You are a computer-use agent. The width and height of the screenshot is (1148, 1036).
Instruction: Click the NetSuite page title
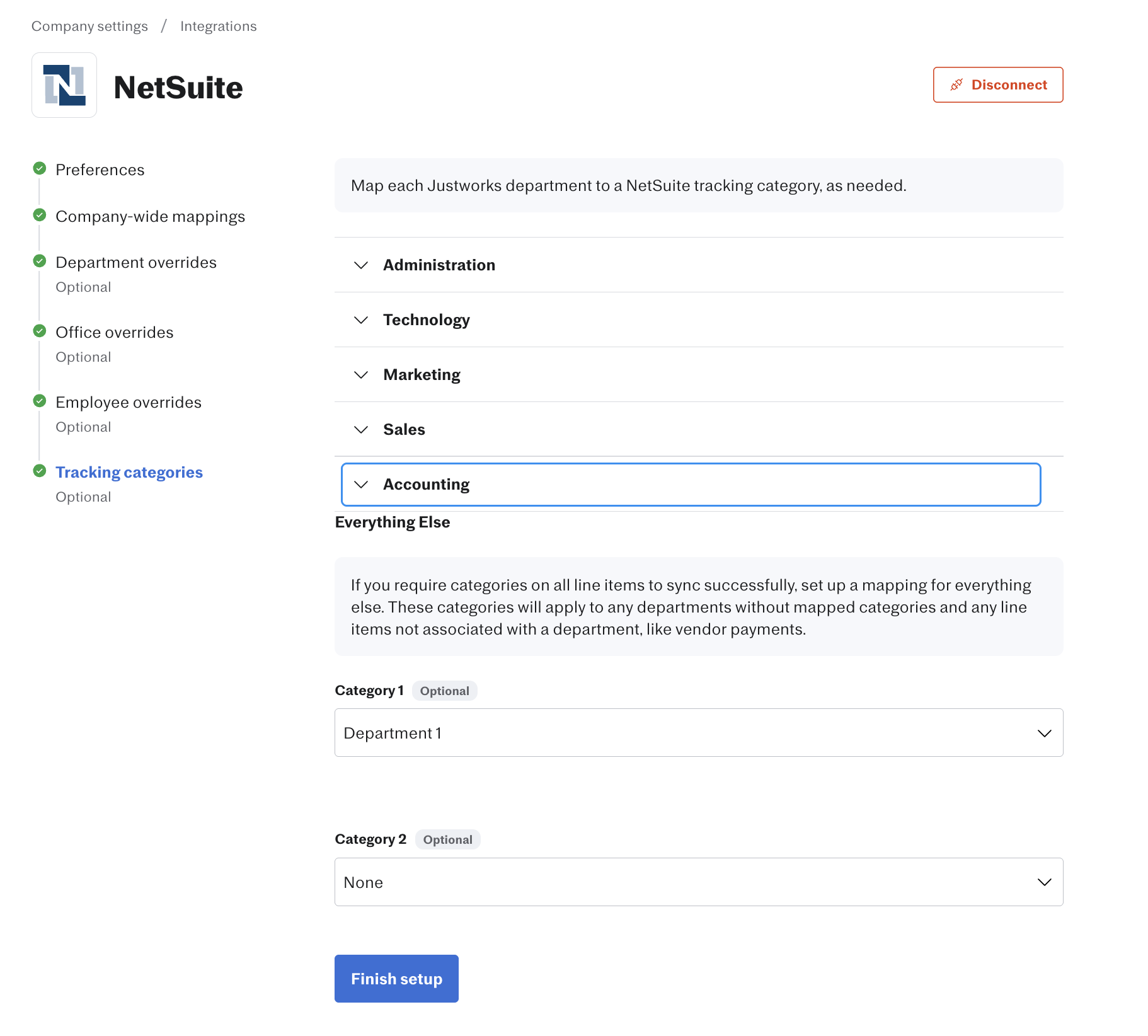click(x=178, y=87)
